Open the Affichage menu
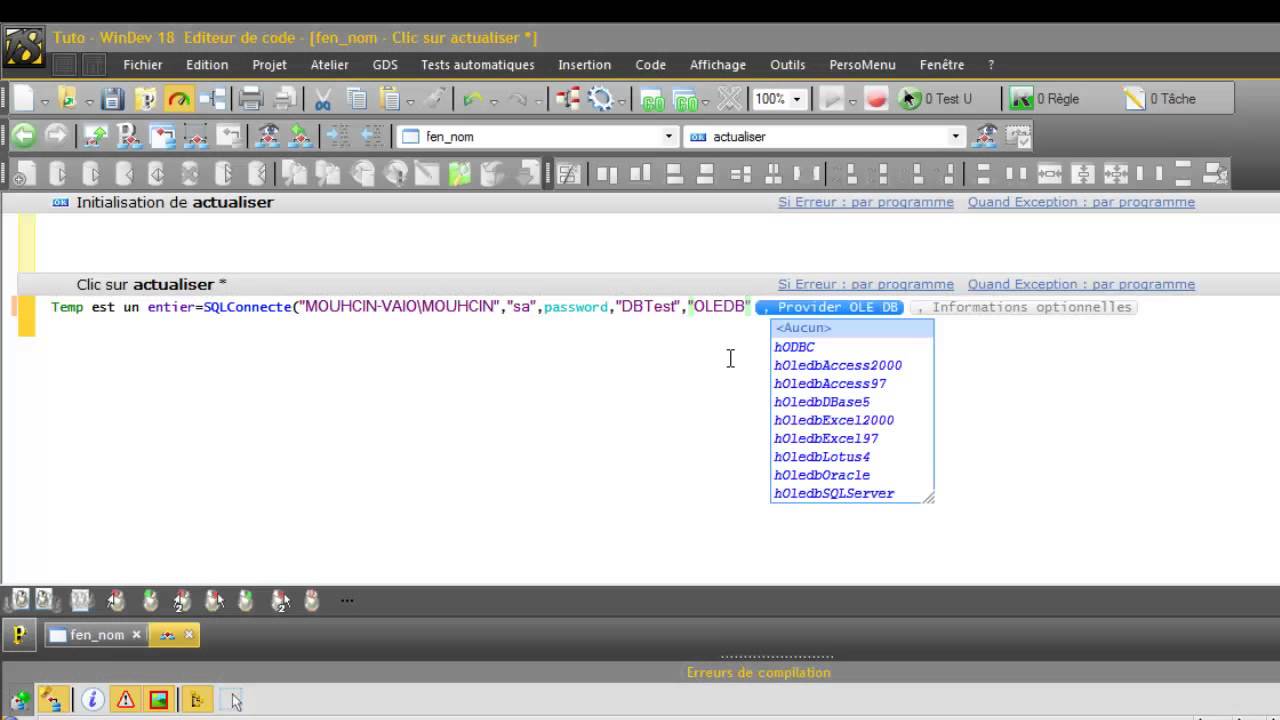The height and width of the screenshot is (720, 1280). pos(718,64)
